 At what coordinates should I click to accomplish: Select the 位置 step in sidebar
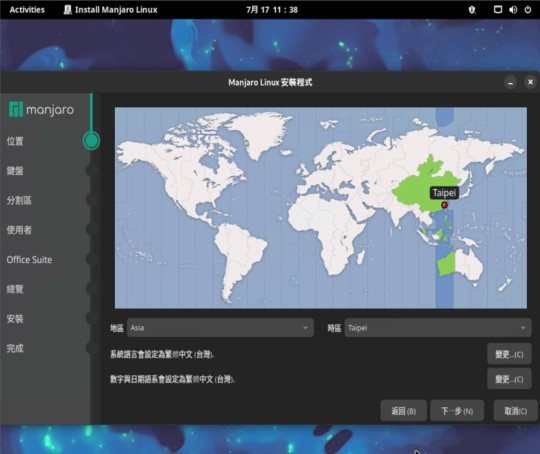click(x=15, y=141)
